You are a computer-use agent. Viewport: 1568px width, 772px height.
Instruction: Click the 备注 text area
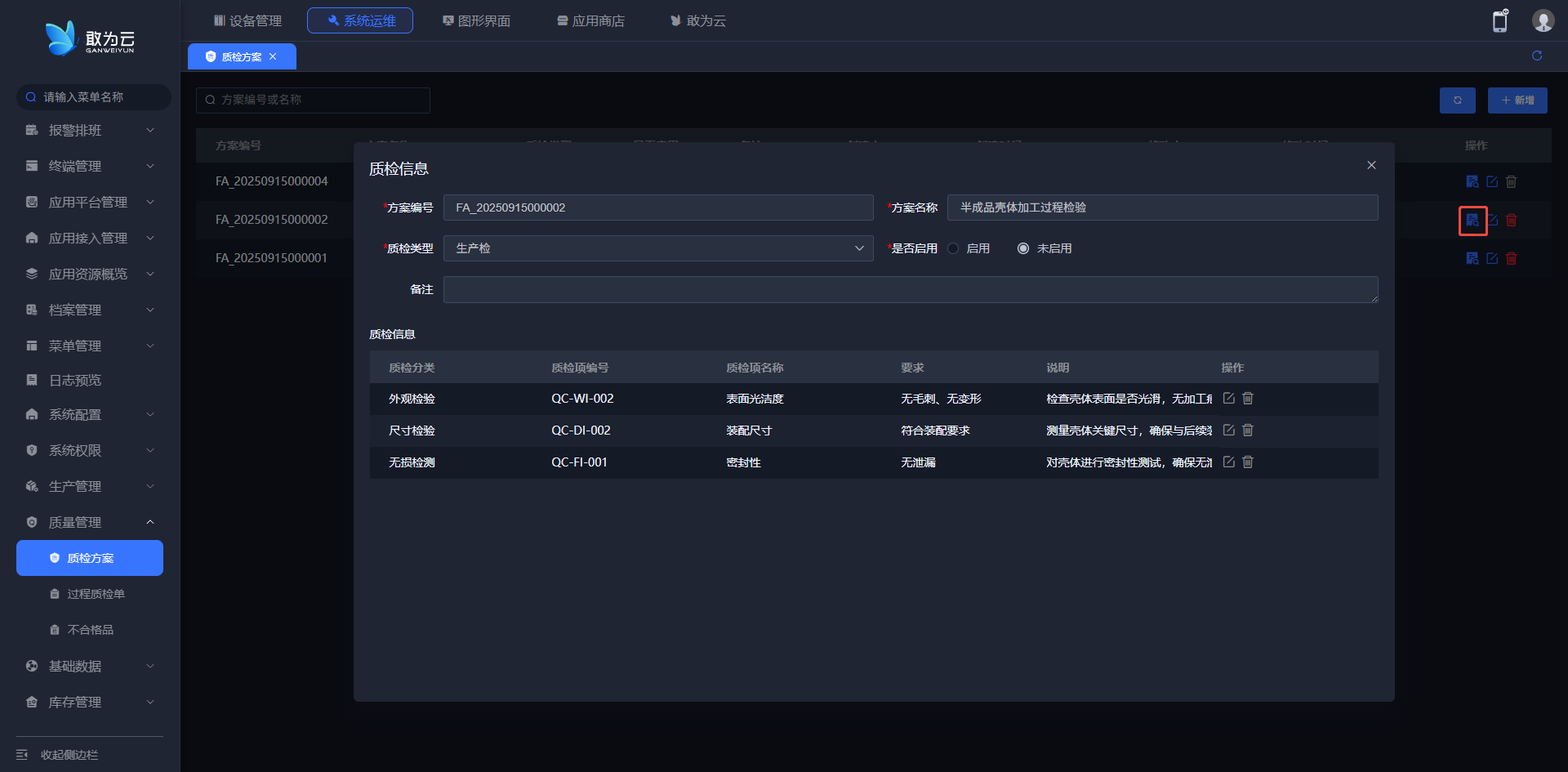(910, 289)
